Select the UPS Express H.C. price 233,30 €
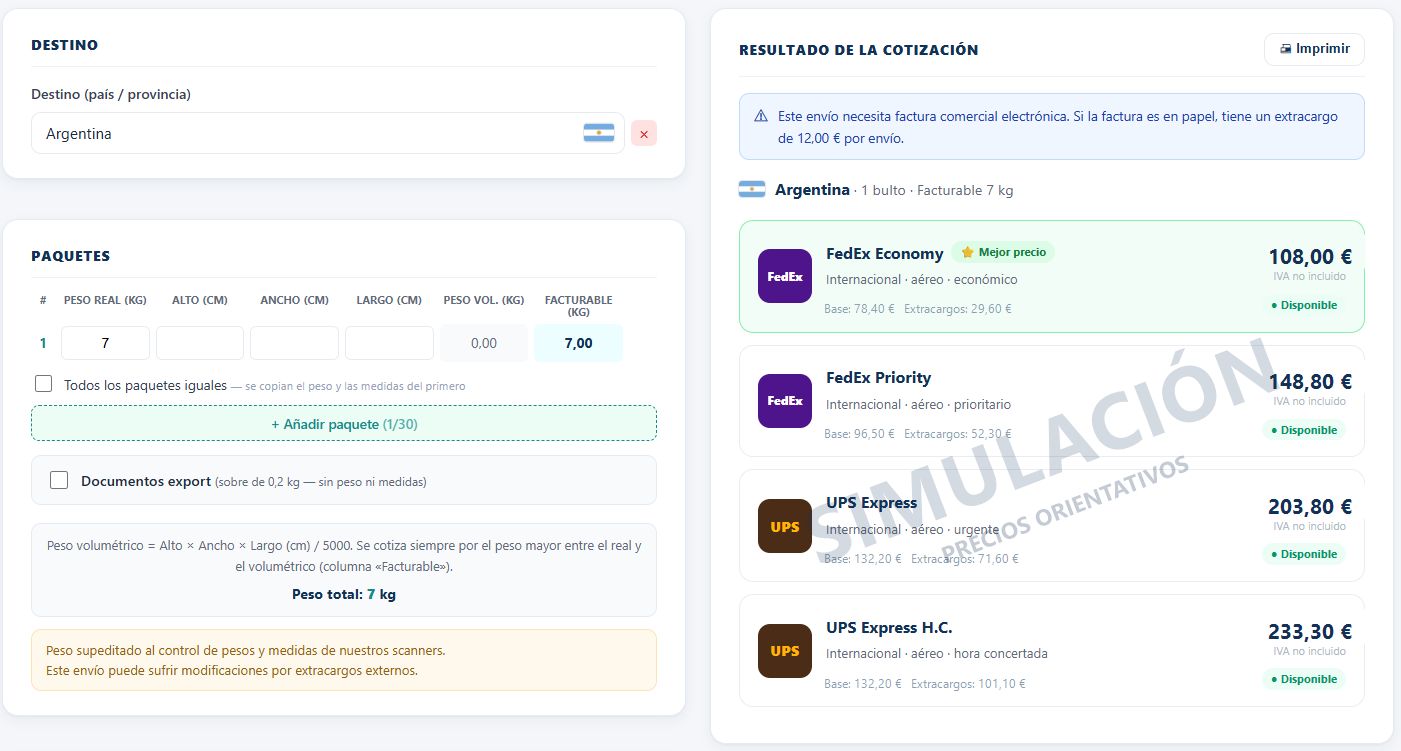 1310,631
